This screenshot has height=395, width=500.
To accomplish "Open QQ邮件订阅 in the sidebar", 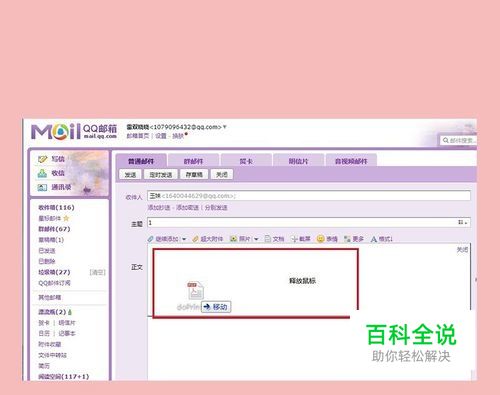I will point(54,283).
